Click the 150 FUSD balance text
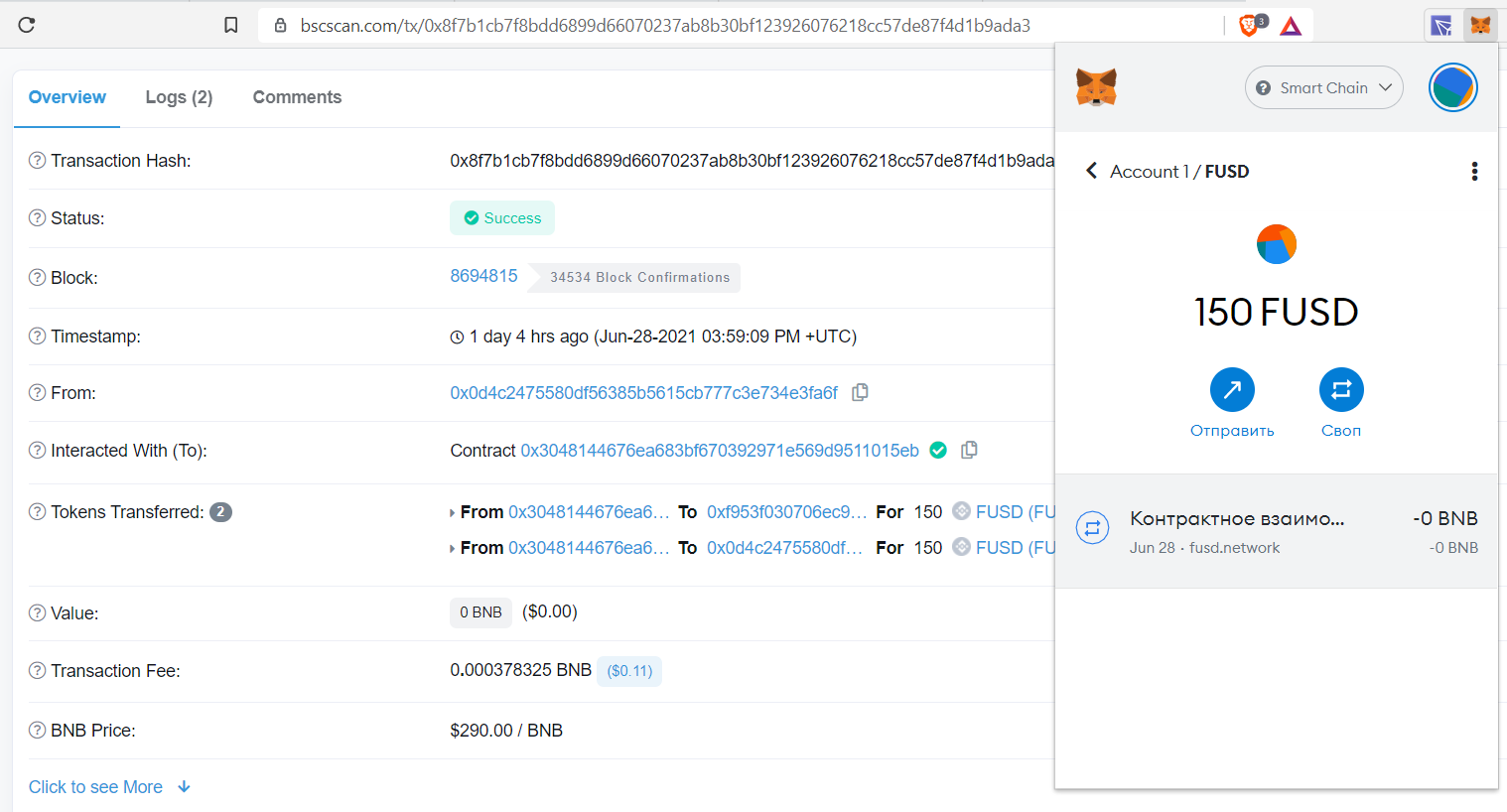 [1276, 312]
